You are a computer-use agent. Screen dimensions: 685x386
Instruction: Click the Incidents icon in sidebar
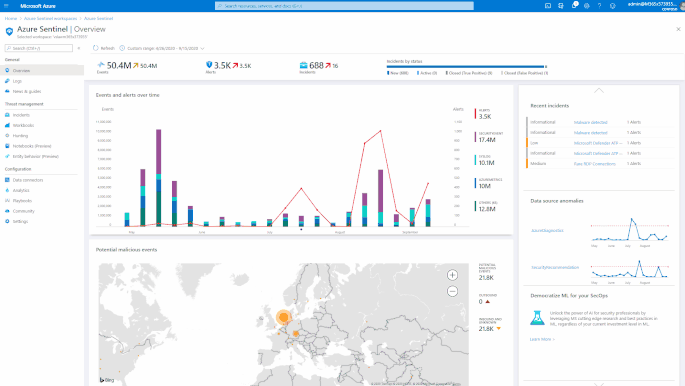[7, 115]
